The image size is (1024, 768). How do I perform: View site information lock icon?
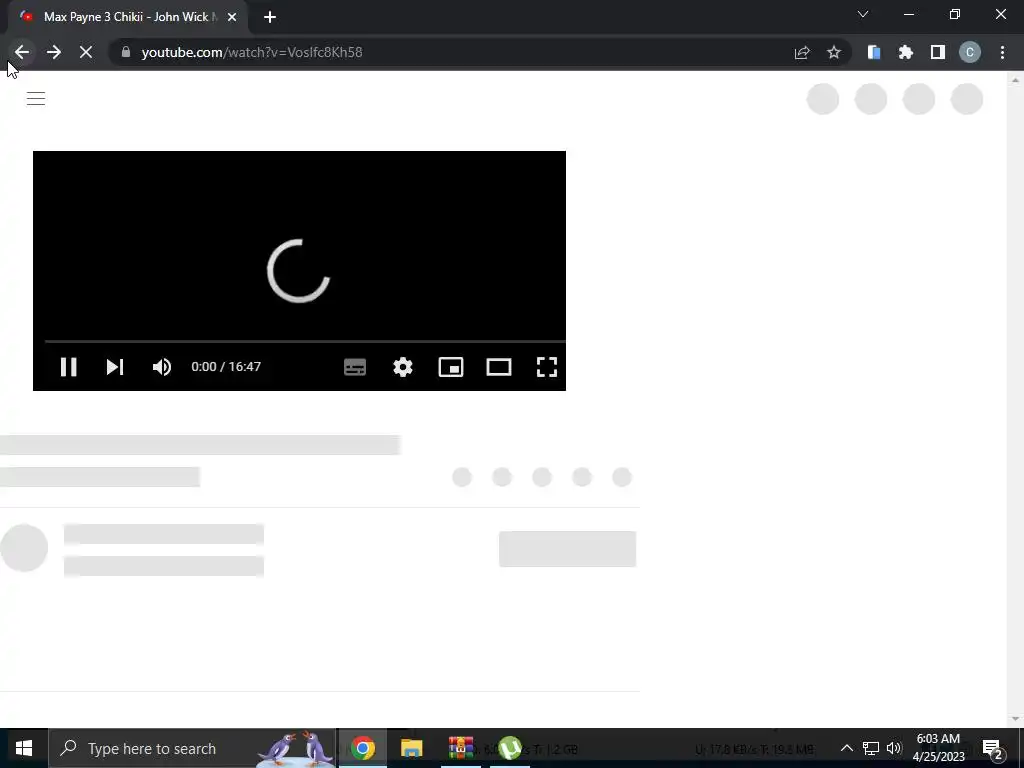[x=126, y=52]
